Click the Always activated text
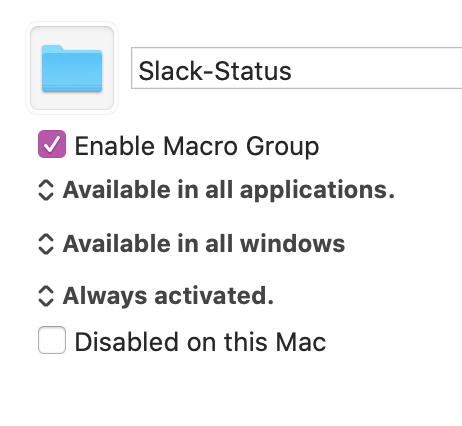Screen dimensions: 462x426 (x=168, y=296)
